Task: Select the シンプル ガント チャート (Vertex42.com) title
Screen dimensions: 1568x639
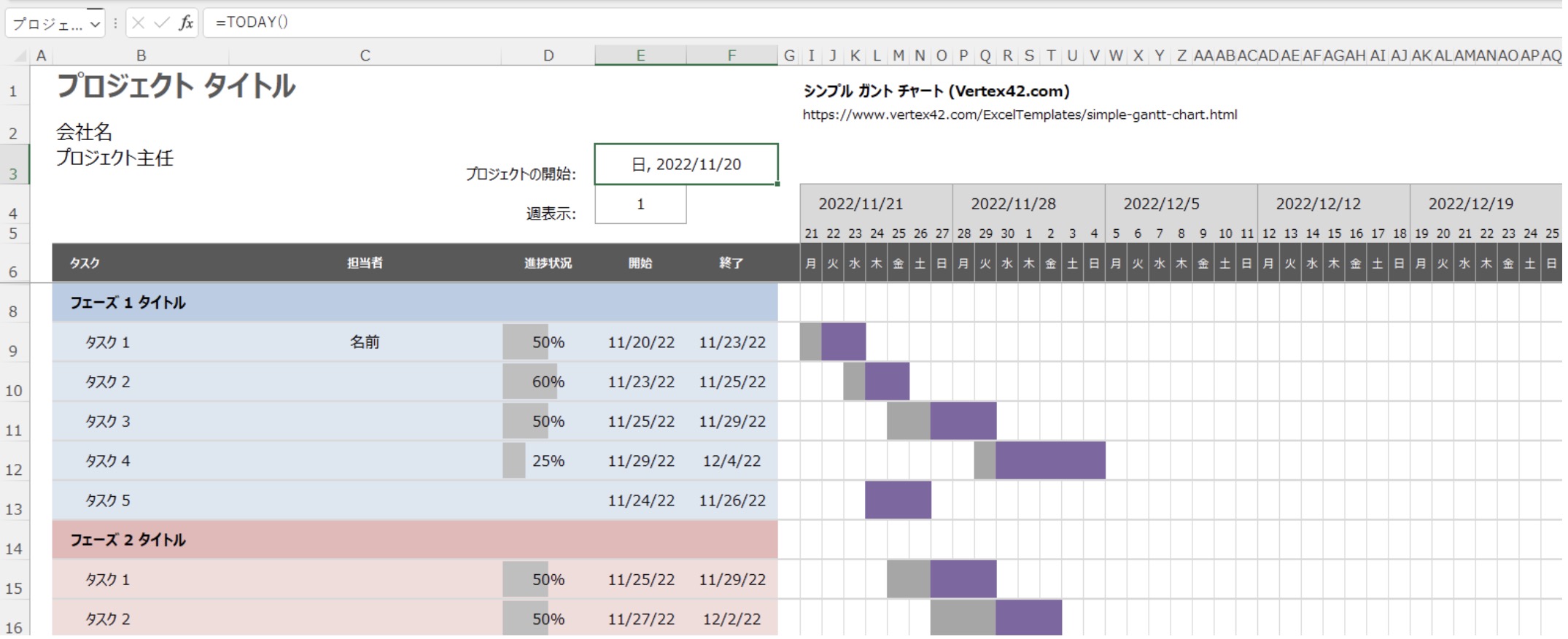Action: [x=936, y=91]
